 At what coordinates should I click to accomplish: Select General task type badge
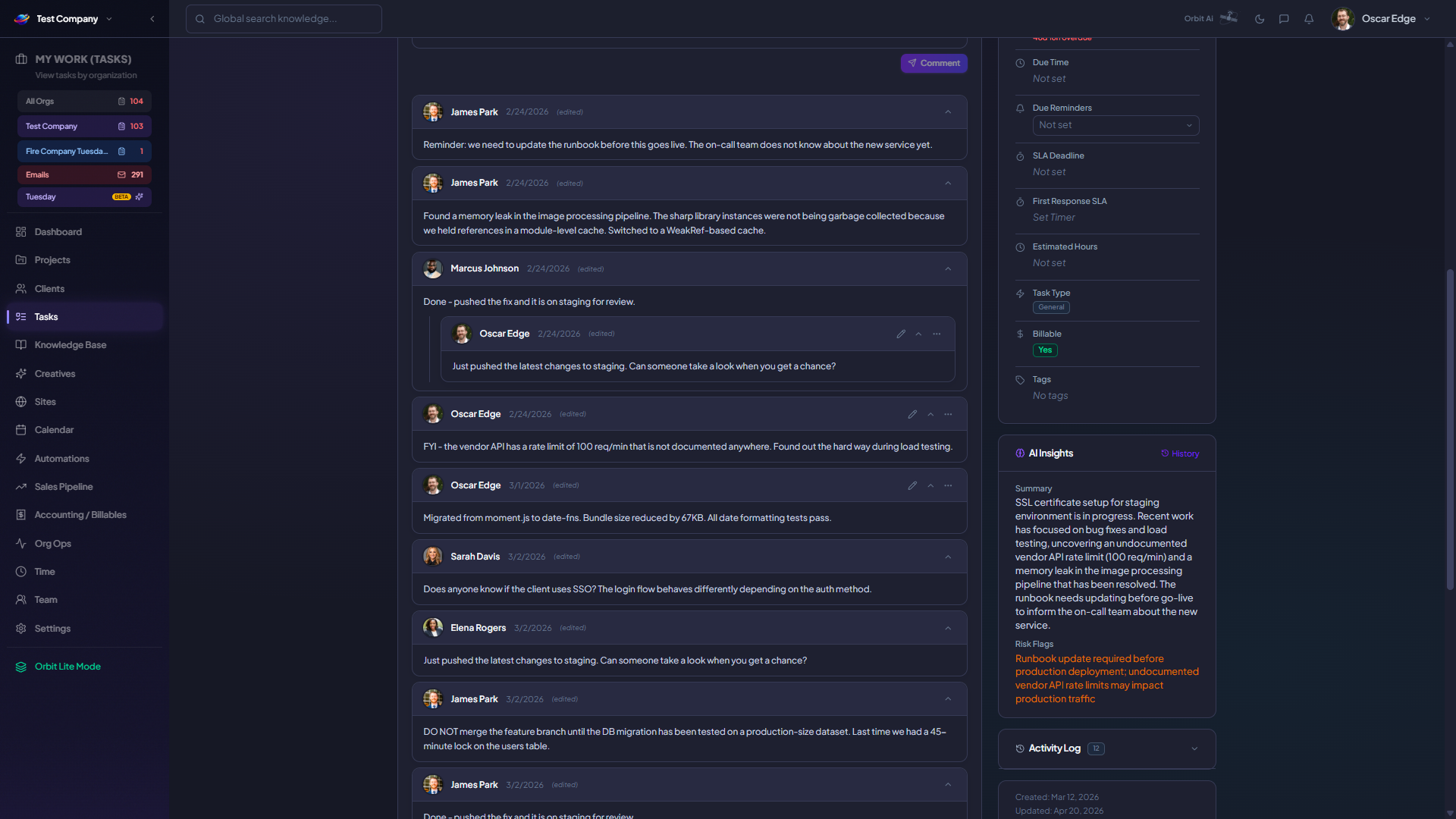1051,307
